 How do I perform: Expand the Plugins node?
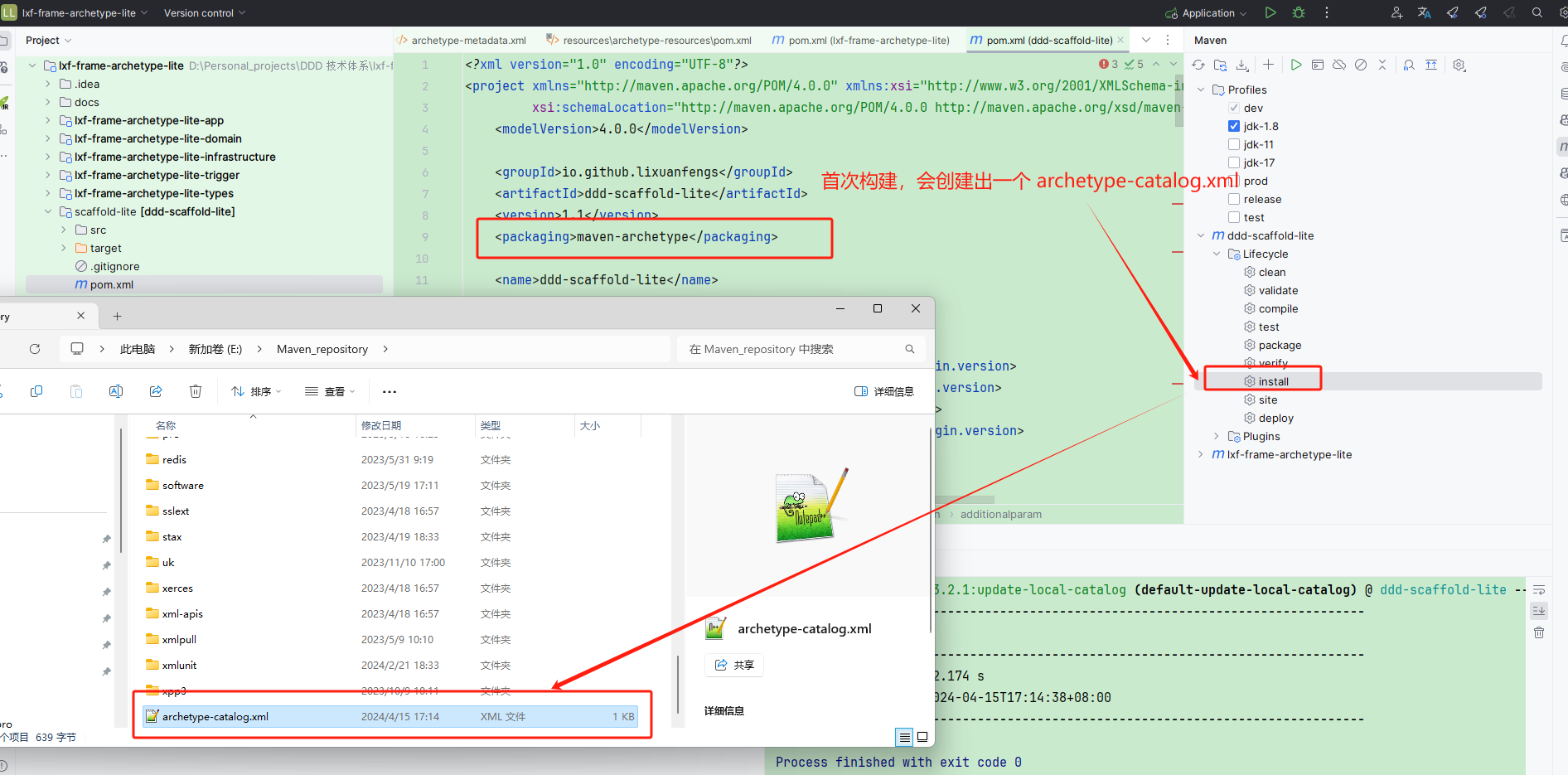pyautogui.click(x=1217, y=436)
